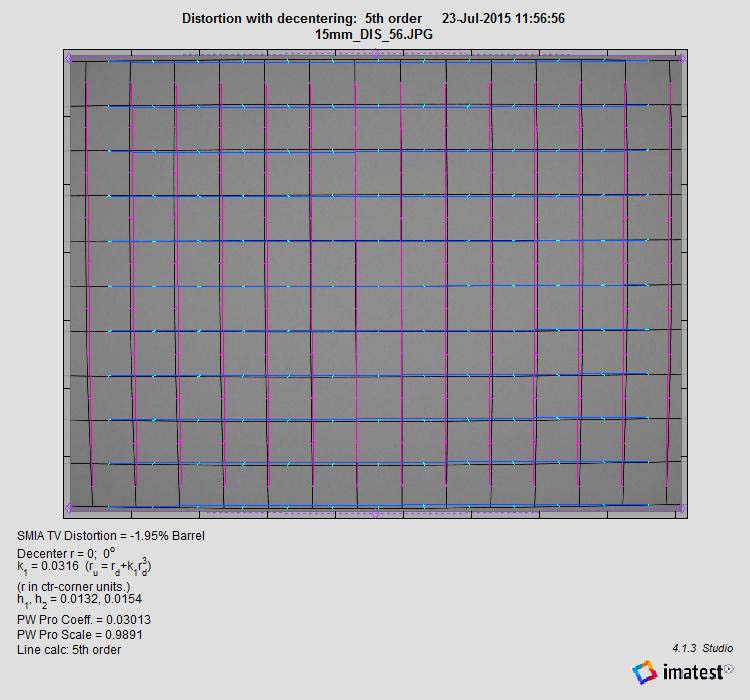Click the bottom-right purple corner diamond marker
Screen dimensions: 750x700
pos(682,508)
